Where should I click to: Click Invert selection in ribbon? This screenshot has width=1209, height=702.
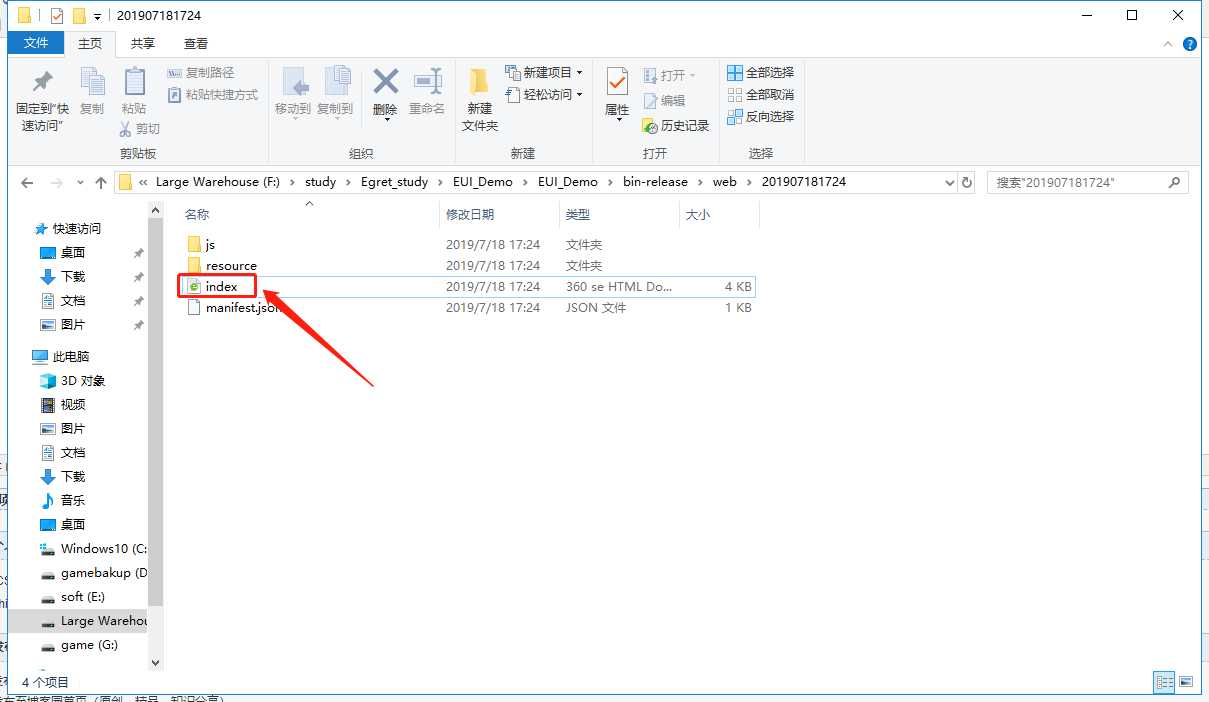point(760,117)
